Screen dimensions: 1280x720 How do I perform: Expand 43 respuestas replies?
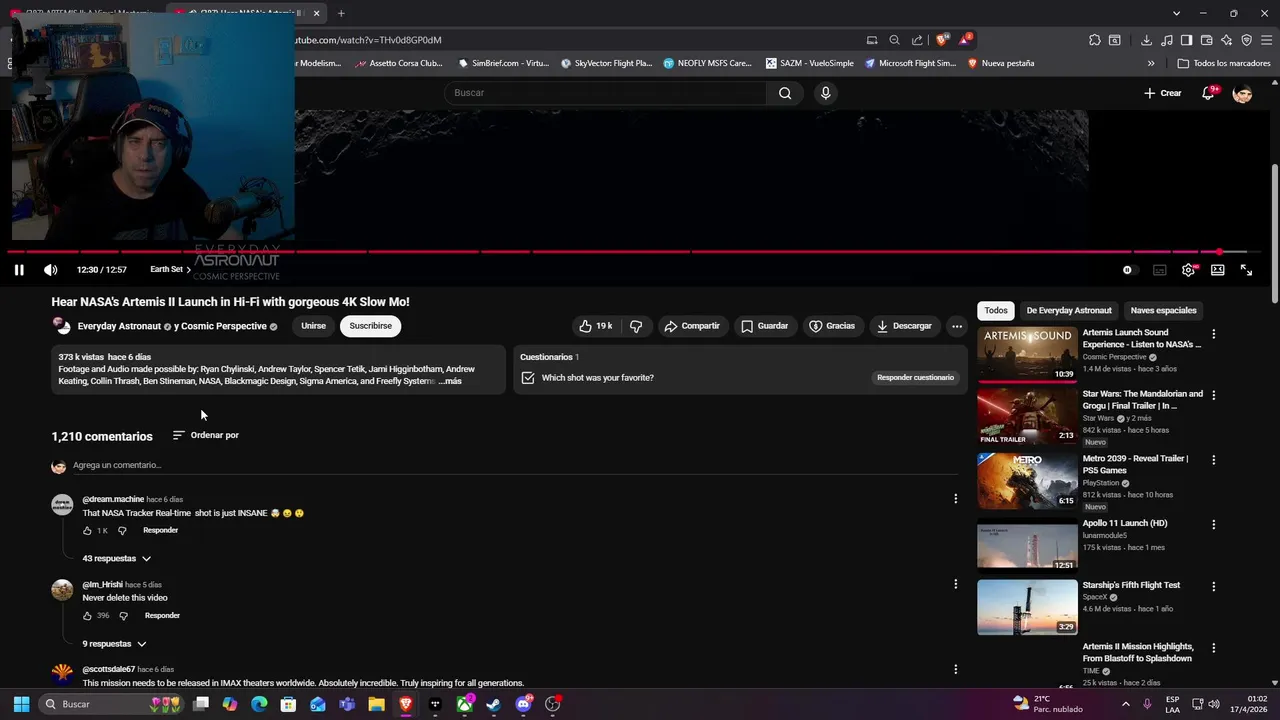[116, 559]
